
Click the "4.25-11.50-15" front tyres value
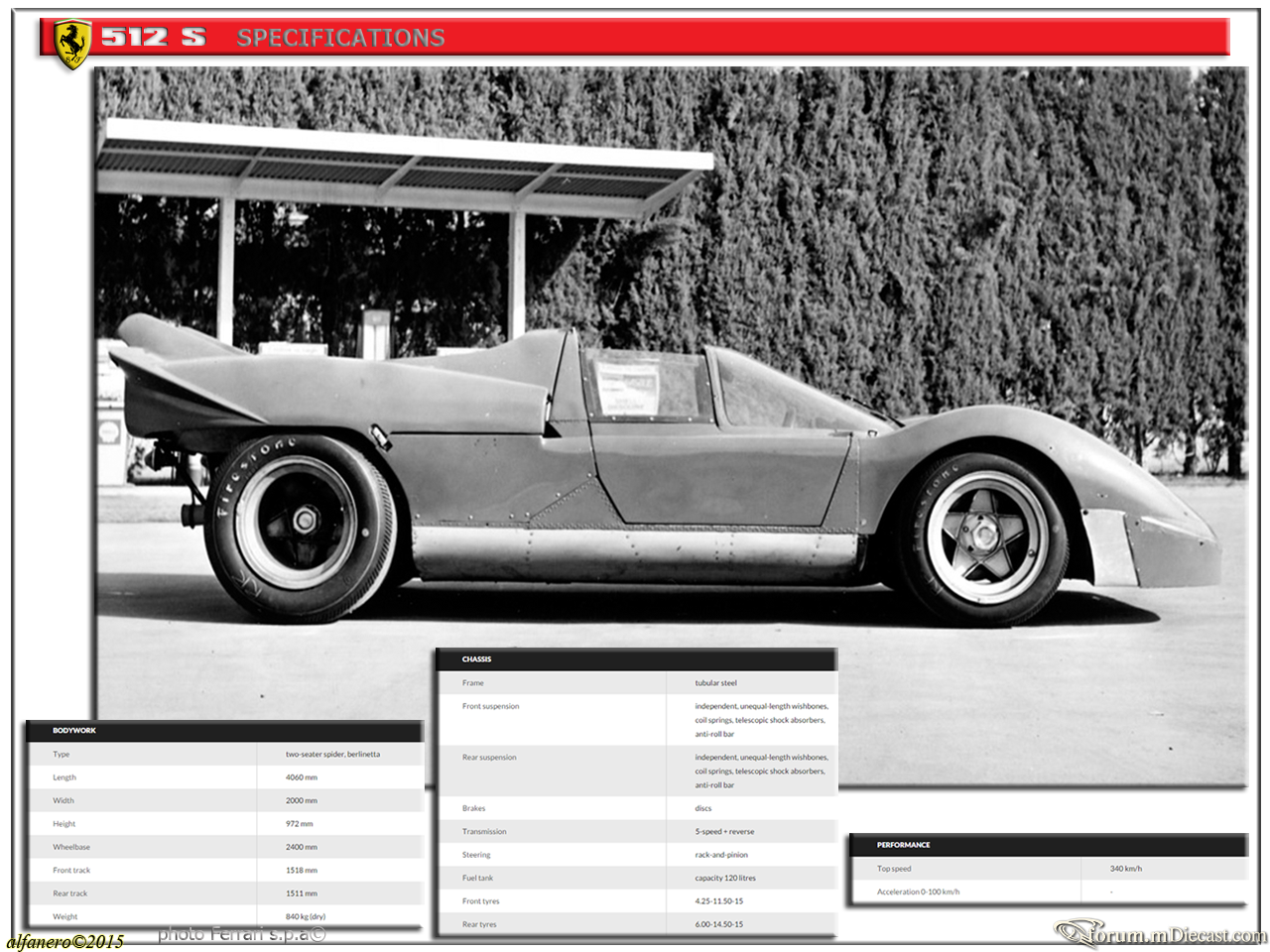(719, 901)
